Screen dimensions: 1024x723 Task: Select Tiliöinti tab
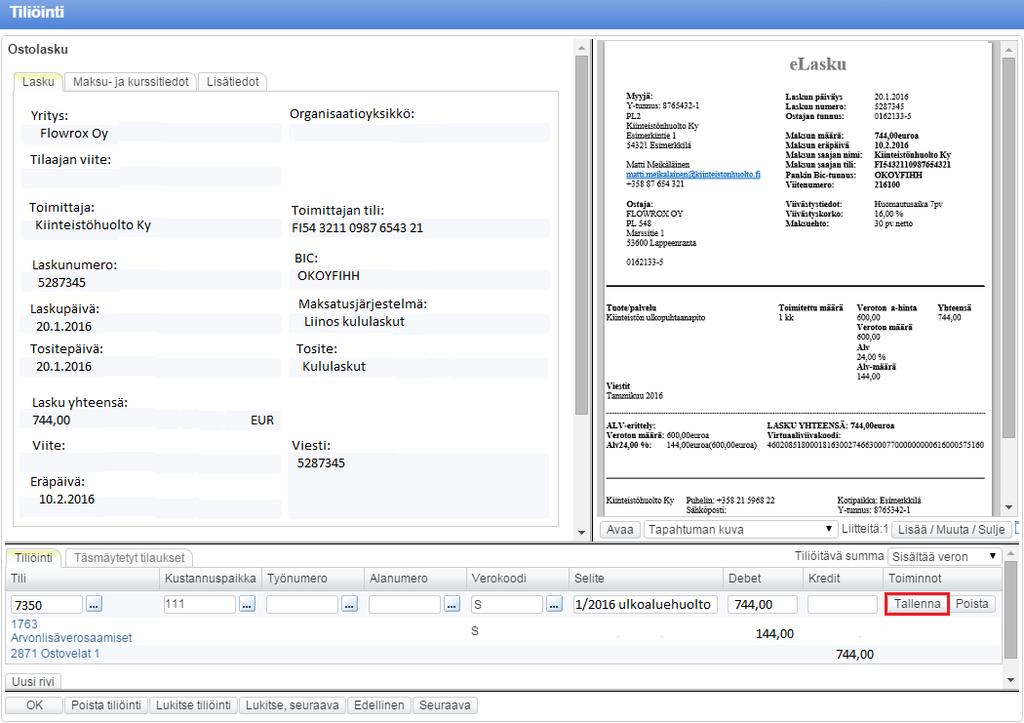[x=33, y=558]
